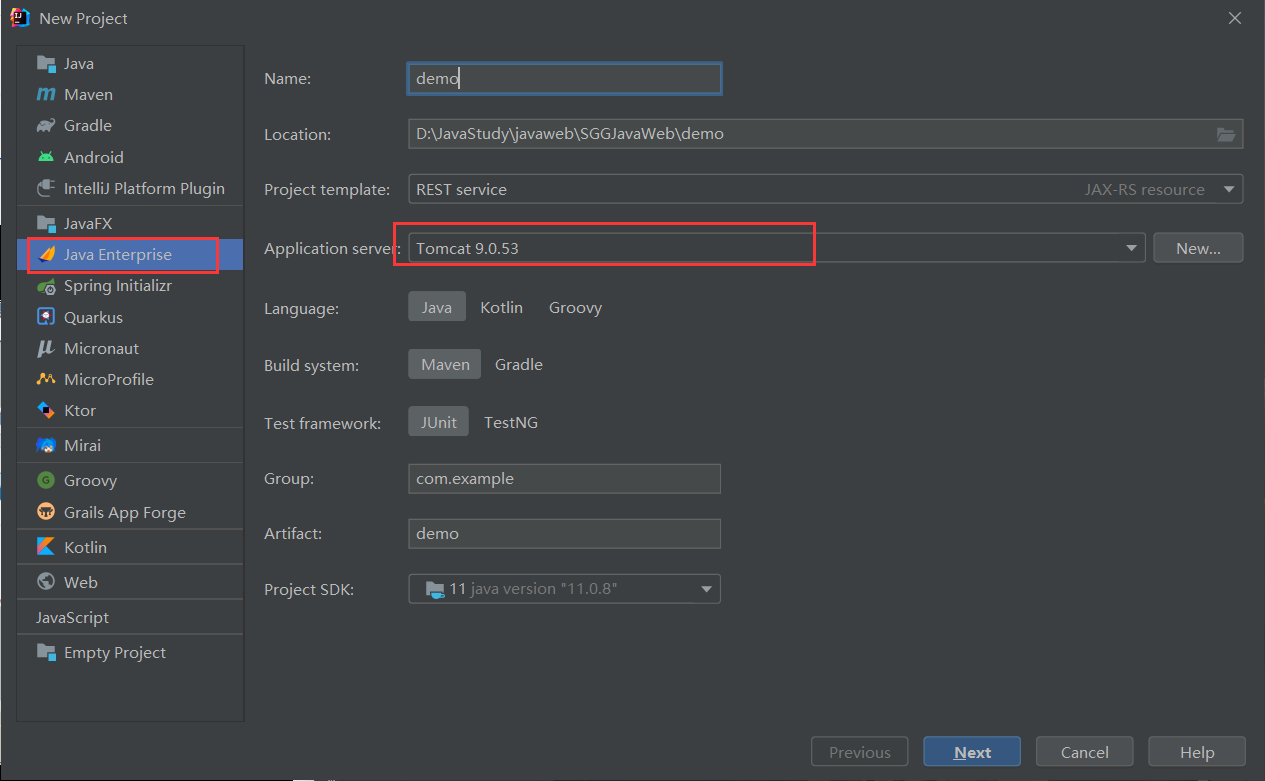The width and height of the screenshot is (1265, 781).
Task: Select the Ktor icon
Action: pos(46,410)
